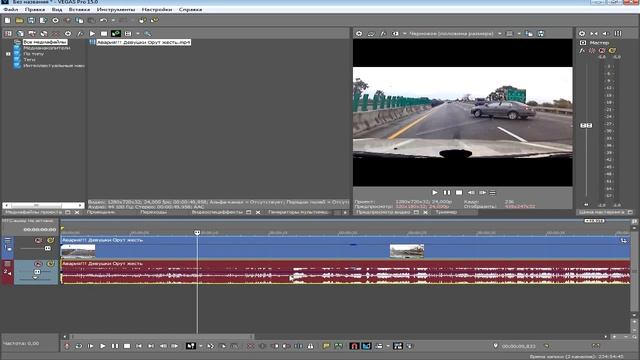Image resolution: width=640 pixels, height=360 pixels.
Task: Open the Правка menu
Action: coord(35,9)
